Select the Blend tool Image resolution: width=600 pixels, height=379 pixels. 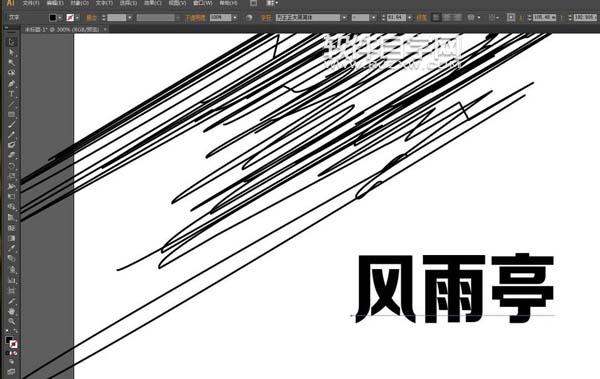(x=12, y=259)
